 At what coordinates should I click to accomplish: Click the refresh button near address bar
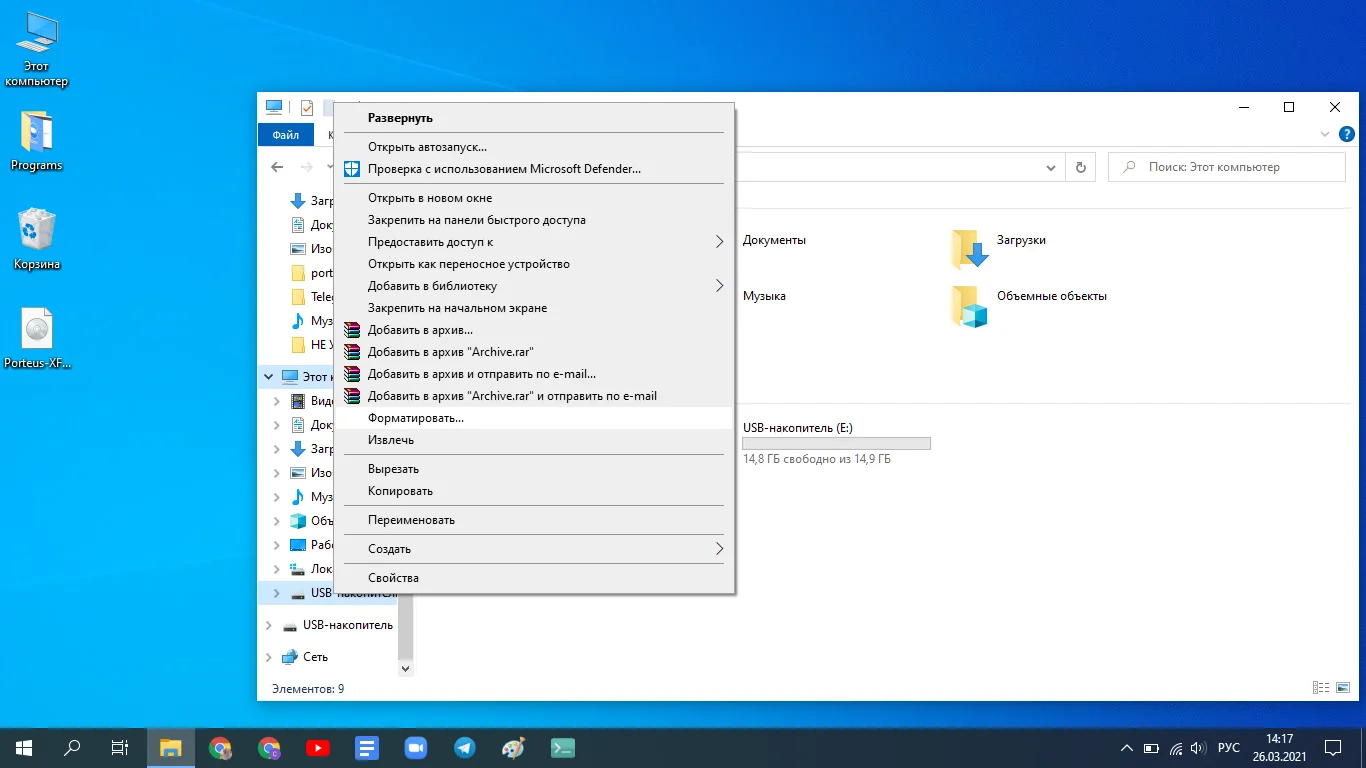1080,167
